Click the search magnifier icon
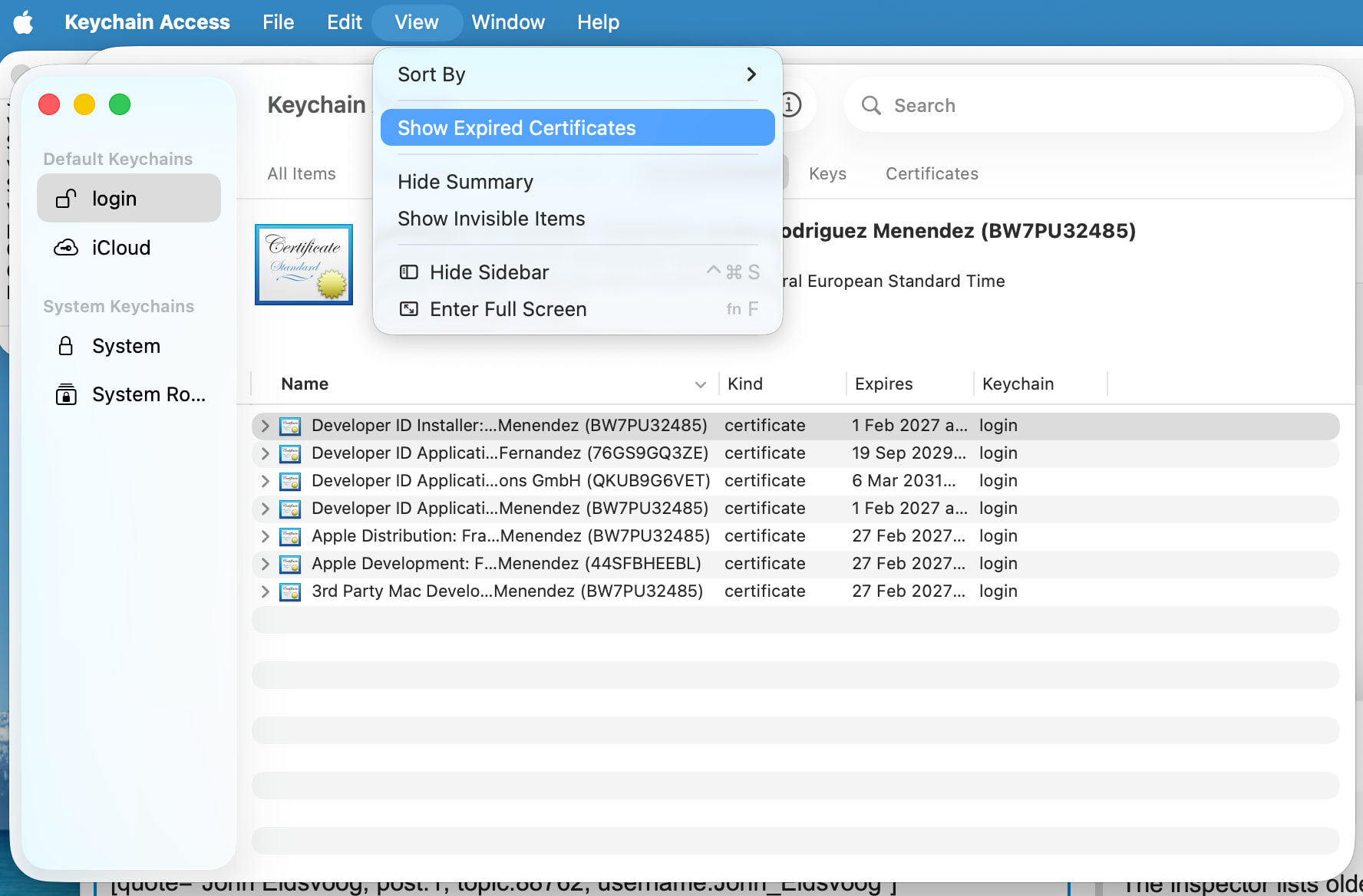 pos(871,105)
